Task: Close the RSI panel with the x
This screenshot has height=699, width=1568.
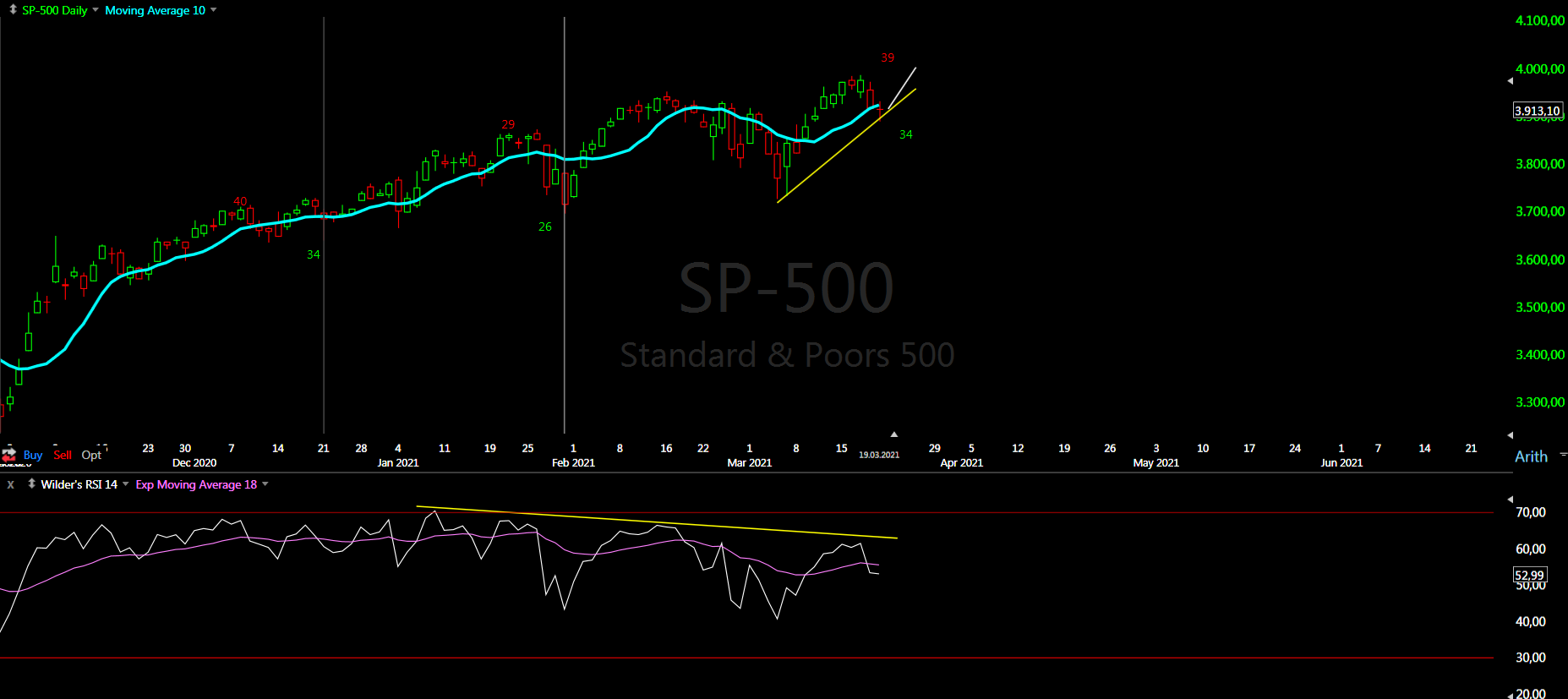Action: (x=11, y=484)
